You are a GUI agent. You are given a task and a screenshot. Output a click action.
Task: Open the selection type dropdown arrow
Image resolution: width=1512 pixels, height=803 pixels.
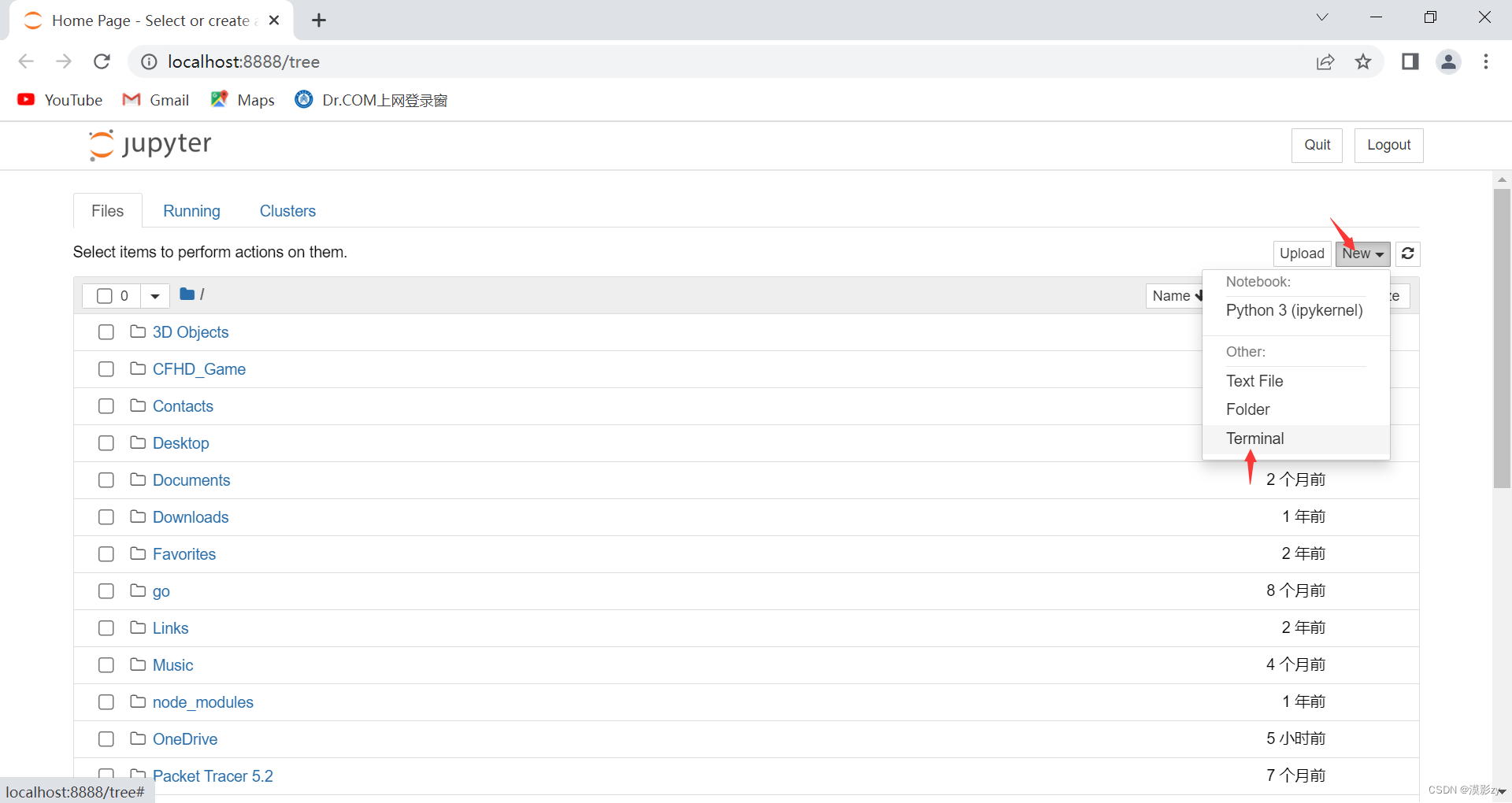click(x=155, y=296)
